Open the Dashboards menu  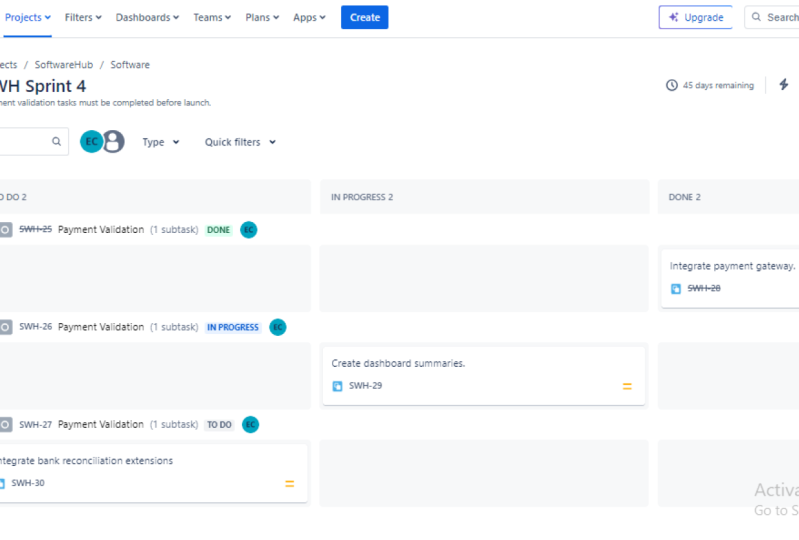(147, 17)
